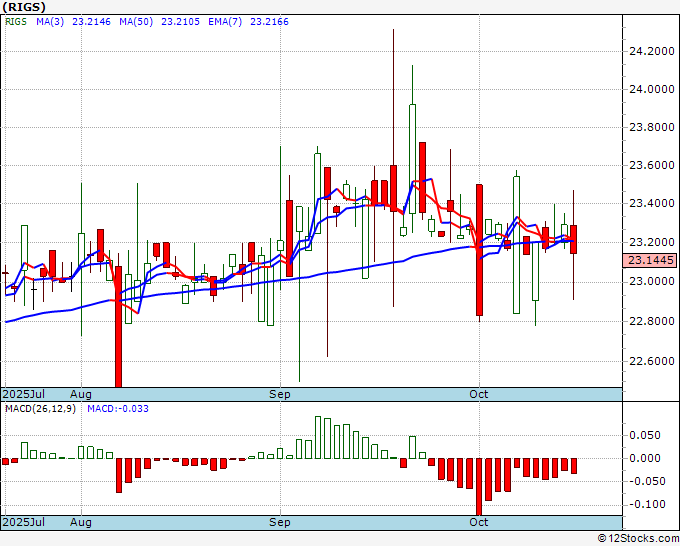This screenshot has width=680, height=546.
Task: Click the tall red candlestick in early August
Action: tap(118, 326)
